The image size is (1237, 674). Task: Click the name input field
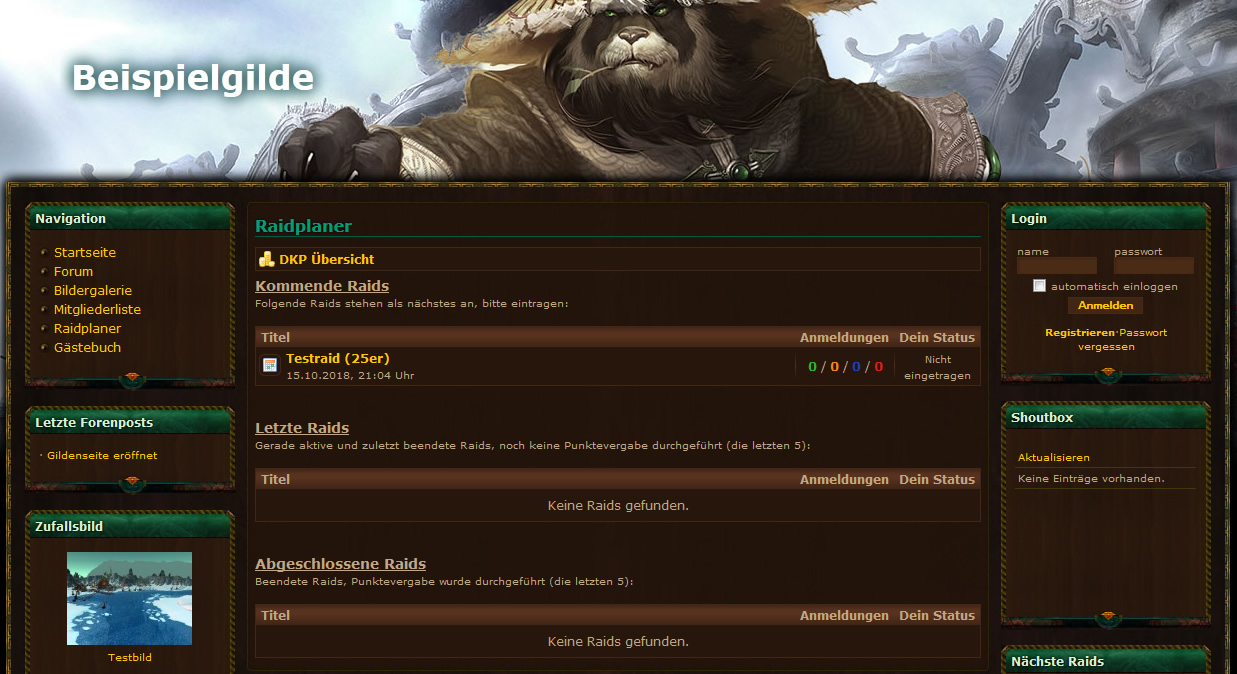(1057, 266)
